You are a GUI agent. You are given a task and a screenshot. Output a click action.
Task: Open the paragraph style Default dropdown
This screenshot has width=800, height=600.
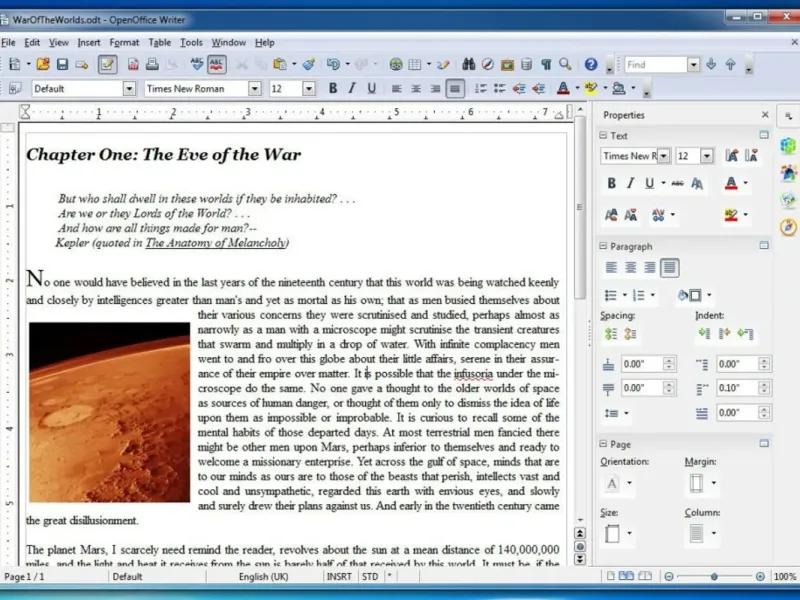click(129, 89)
